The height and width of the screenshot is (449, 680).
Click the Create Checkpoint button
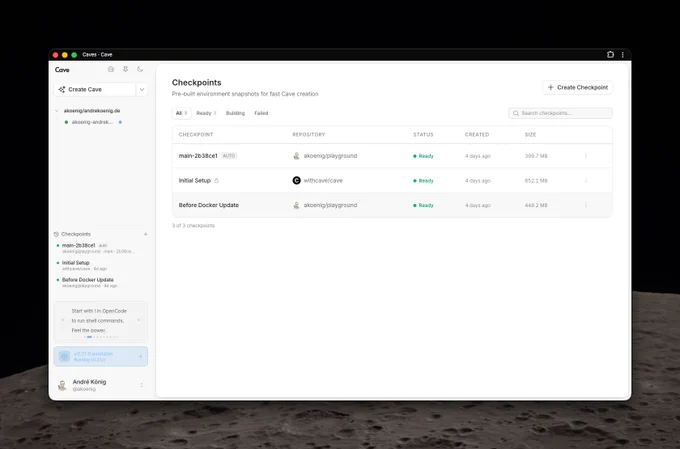tap(577, 88)
